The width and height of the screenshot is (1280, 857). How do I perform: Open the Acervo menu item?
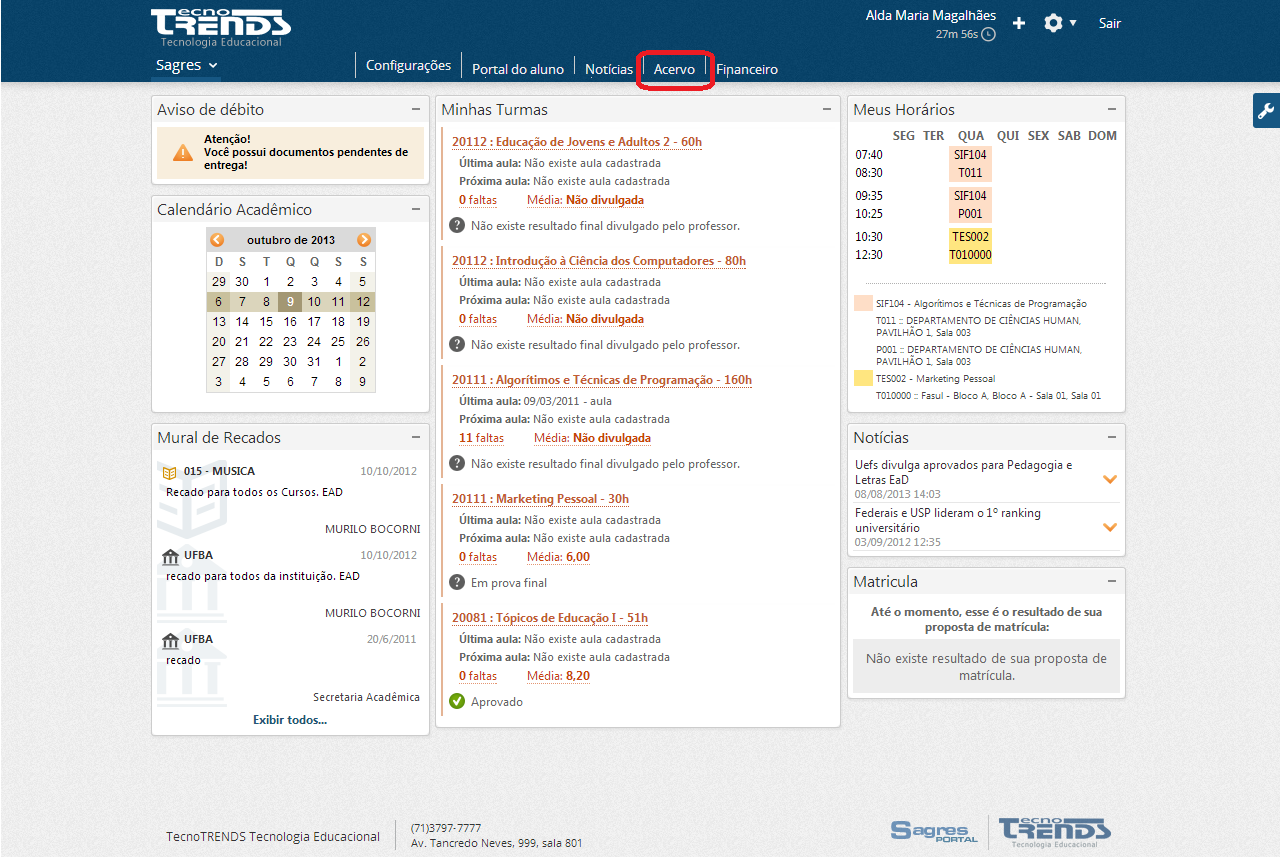[x=674, y=69]
